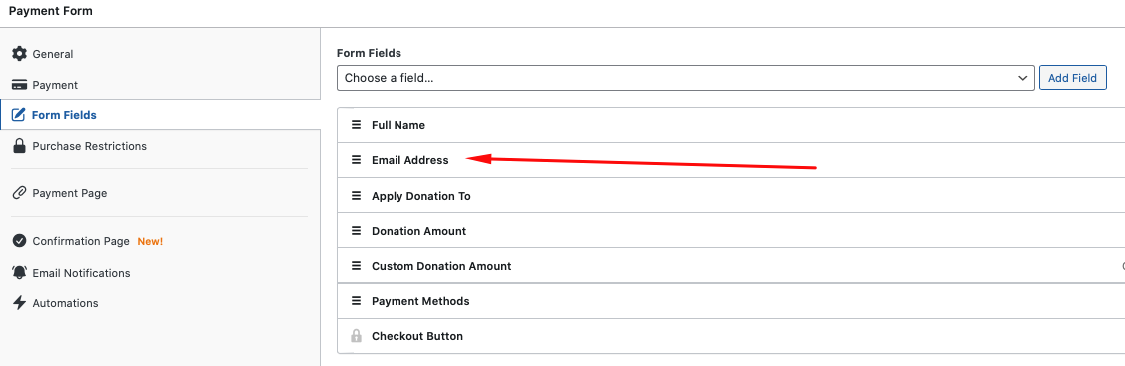Click the hamburger handle on Email Address row
Viewport: 1125px width, 366px height.
(357, 160)
